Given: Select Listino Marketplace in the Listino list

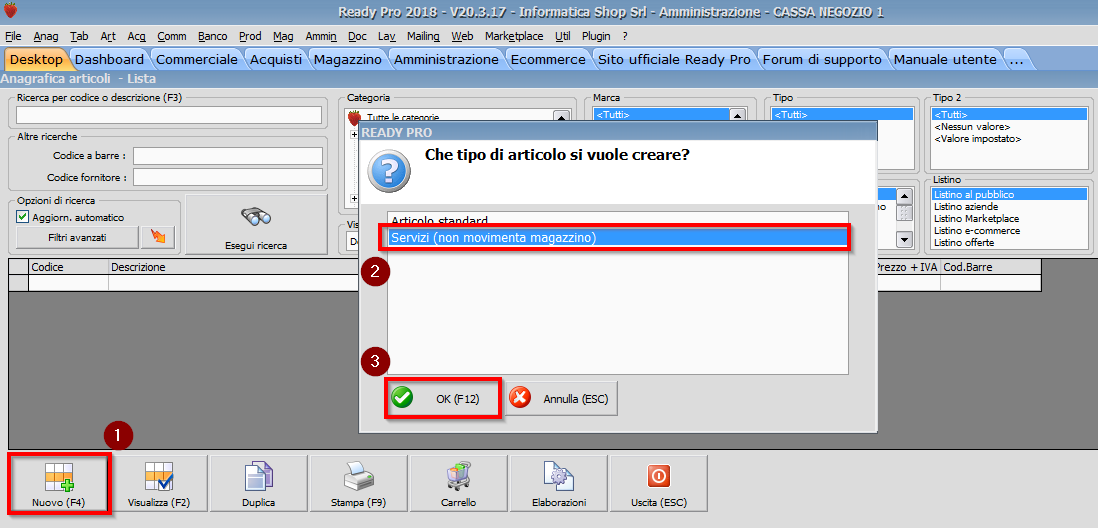Looking at the screenshot, I should (975, 218).
